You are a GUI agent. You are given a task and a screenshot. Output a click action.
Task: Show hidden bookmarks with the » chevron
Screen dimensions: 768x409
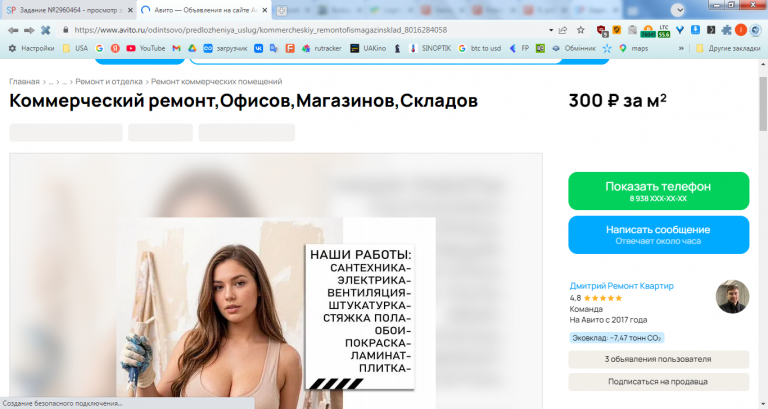(681, 48)
